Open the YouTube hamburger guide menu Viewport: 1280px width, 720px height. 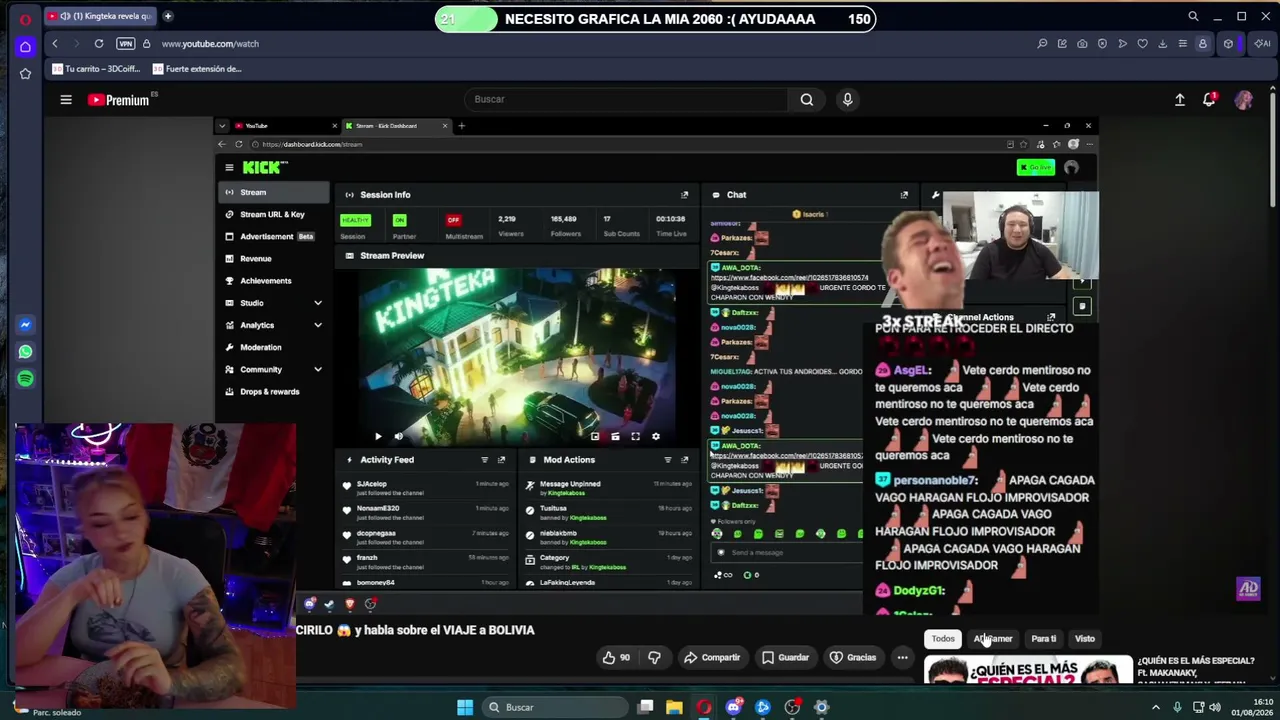coord(66,100)
